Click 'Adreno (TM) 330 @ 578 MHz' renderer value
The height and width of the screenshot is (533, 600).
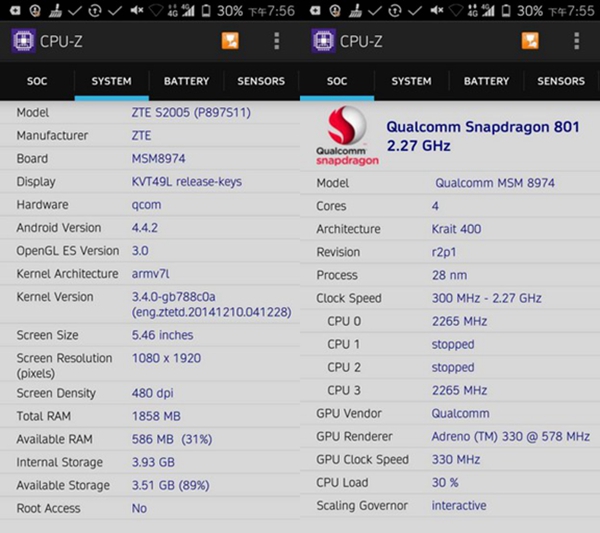[x=510, y=437]
